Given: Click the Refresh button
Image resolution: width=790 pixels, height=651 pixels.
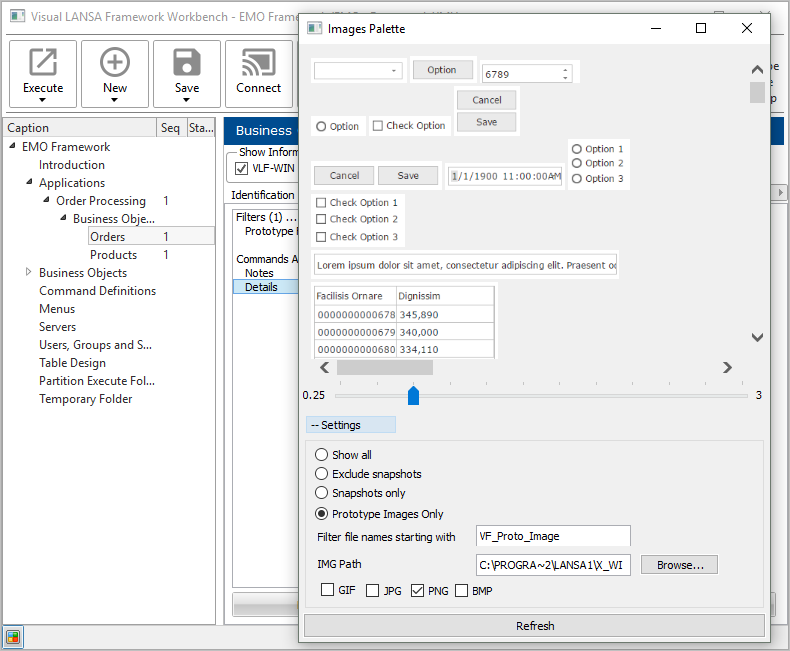Looking at the screenshot, I should (535, 626).
